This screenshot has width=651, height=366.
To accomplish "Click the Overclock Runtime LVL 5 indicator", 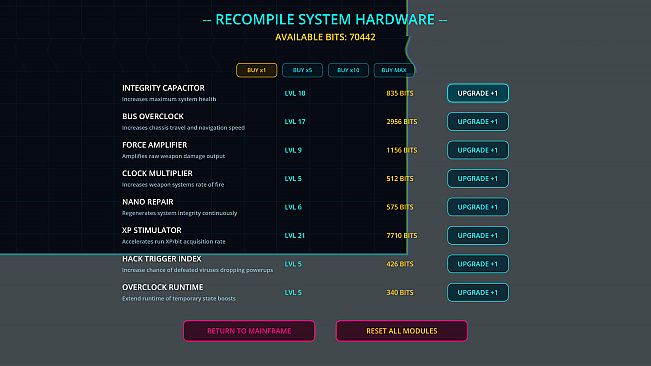I will tap(293, 293).
